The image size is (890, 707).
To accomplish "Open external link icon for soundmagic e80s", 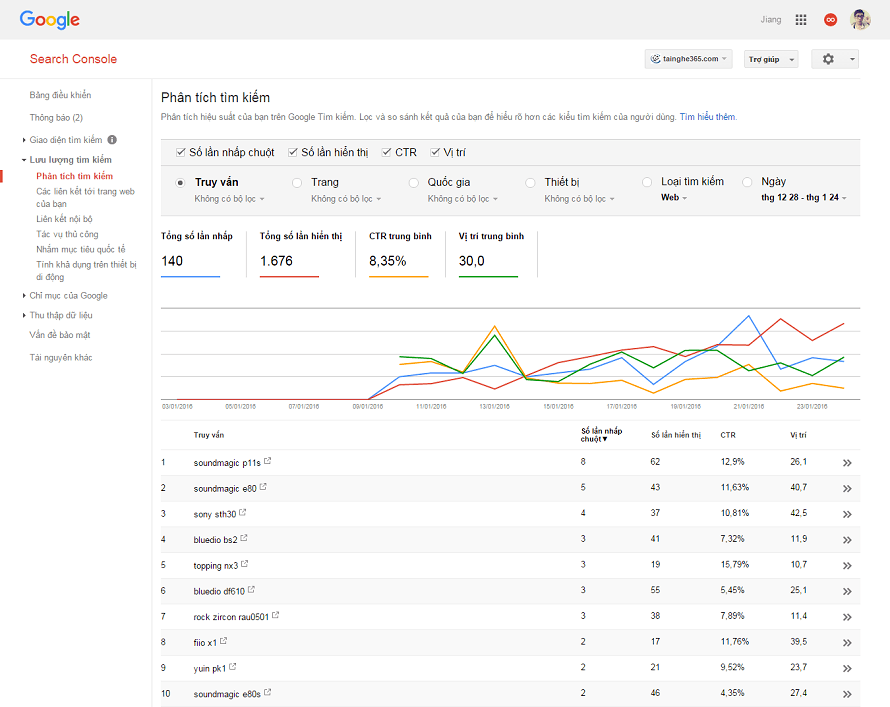I will 267,692.
